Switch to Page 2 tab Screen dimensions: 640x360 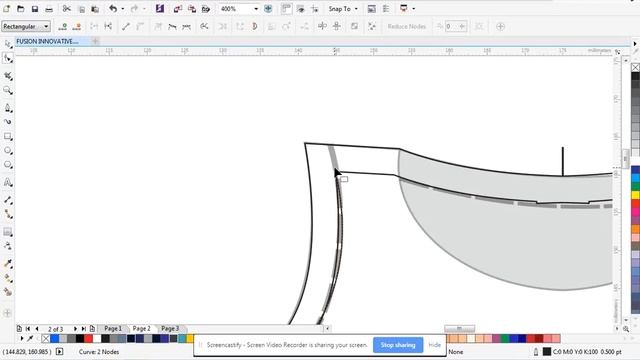[x=142, y=329]
